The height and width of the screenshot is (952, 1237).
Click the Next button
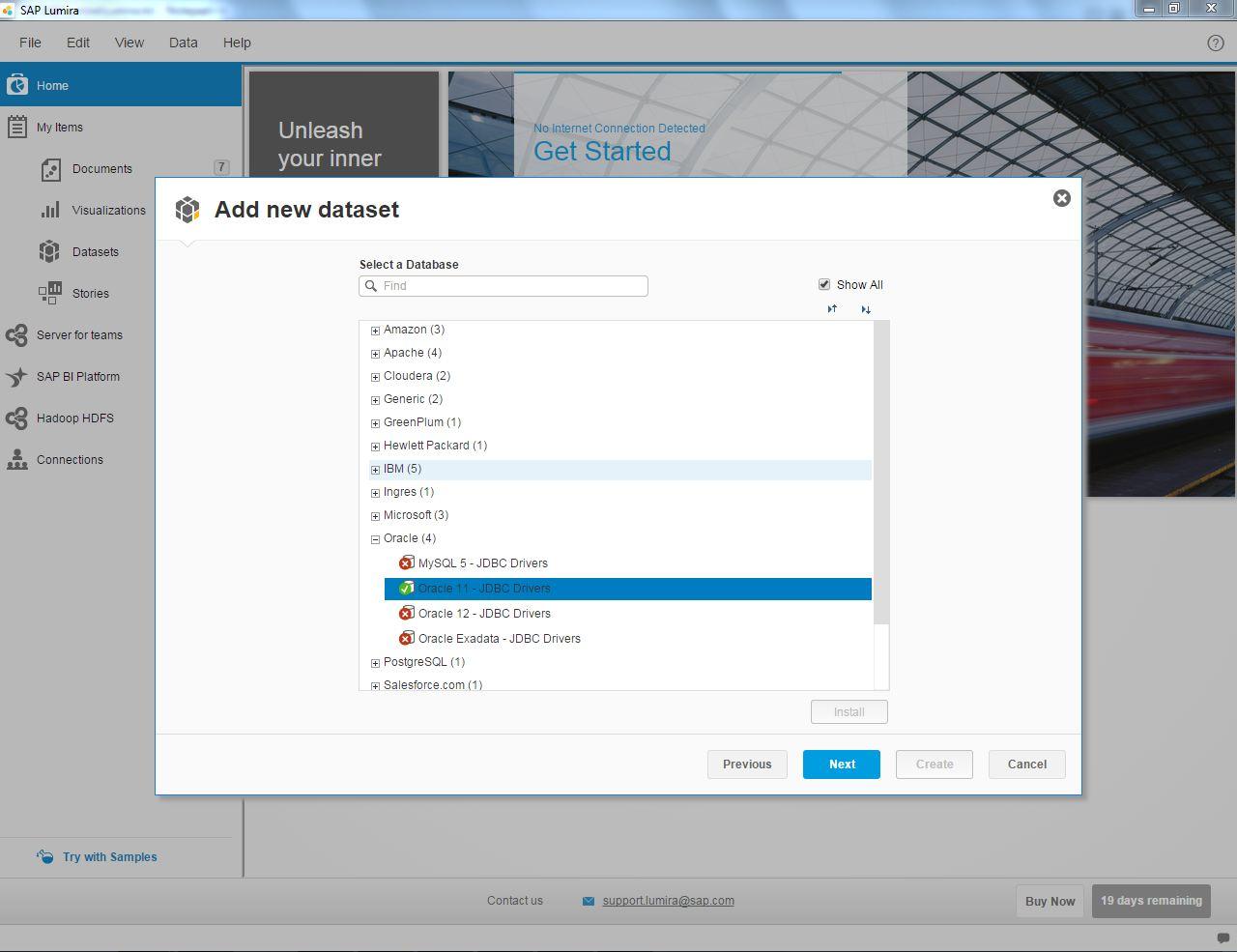pos(842,764)
